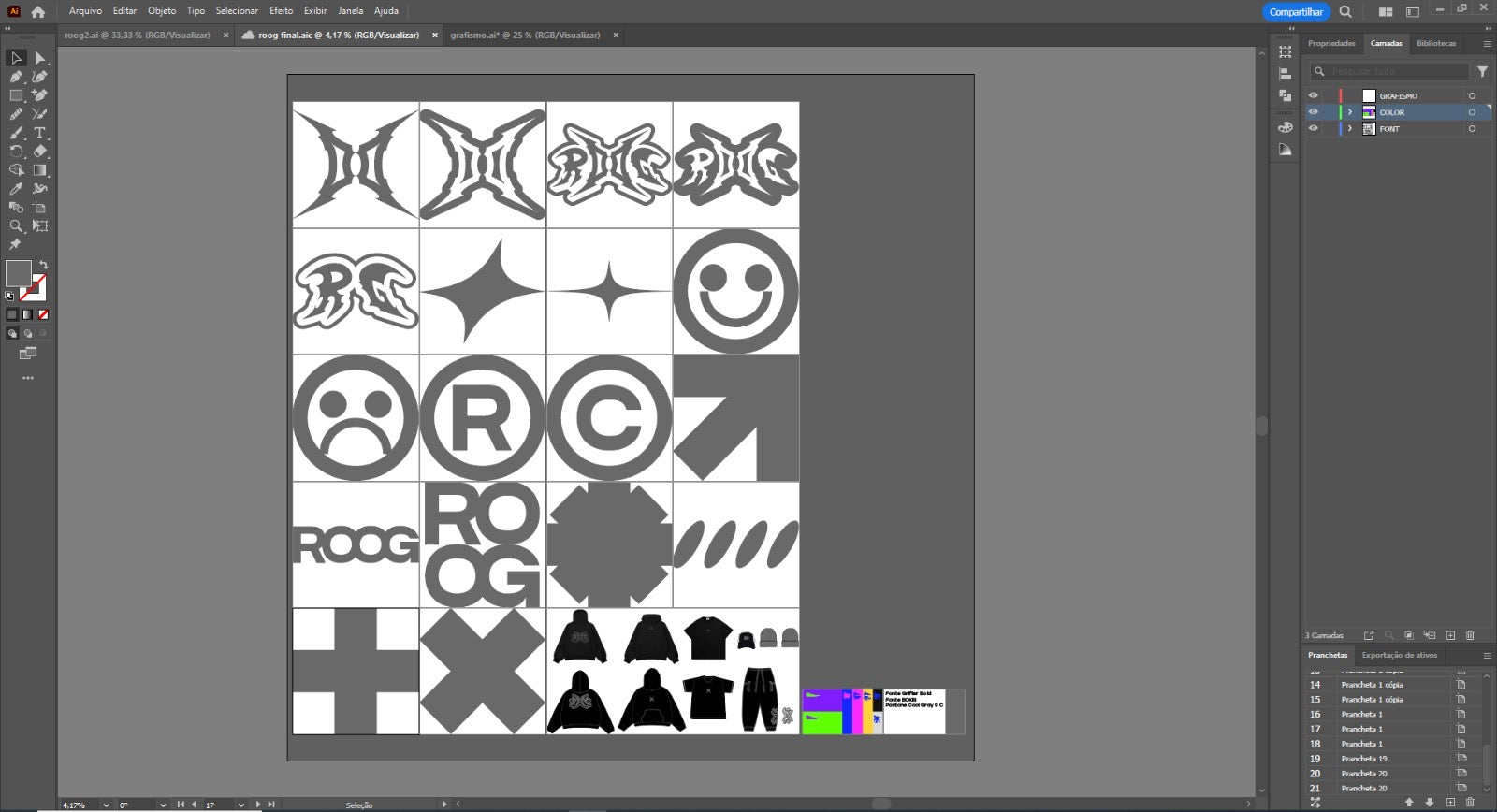Expand the FONT layer contents
This screenshot has width=1497, height=812.
tap(1349, 129)
